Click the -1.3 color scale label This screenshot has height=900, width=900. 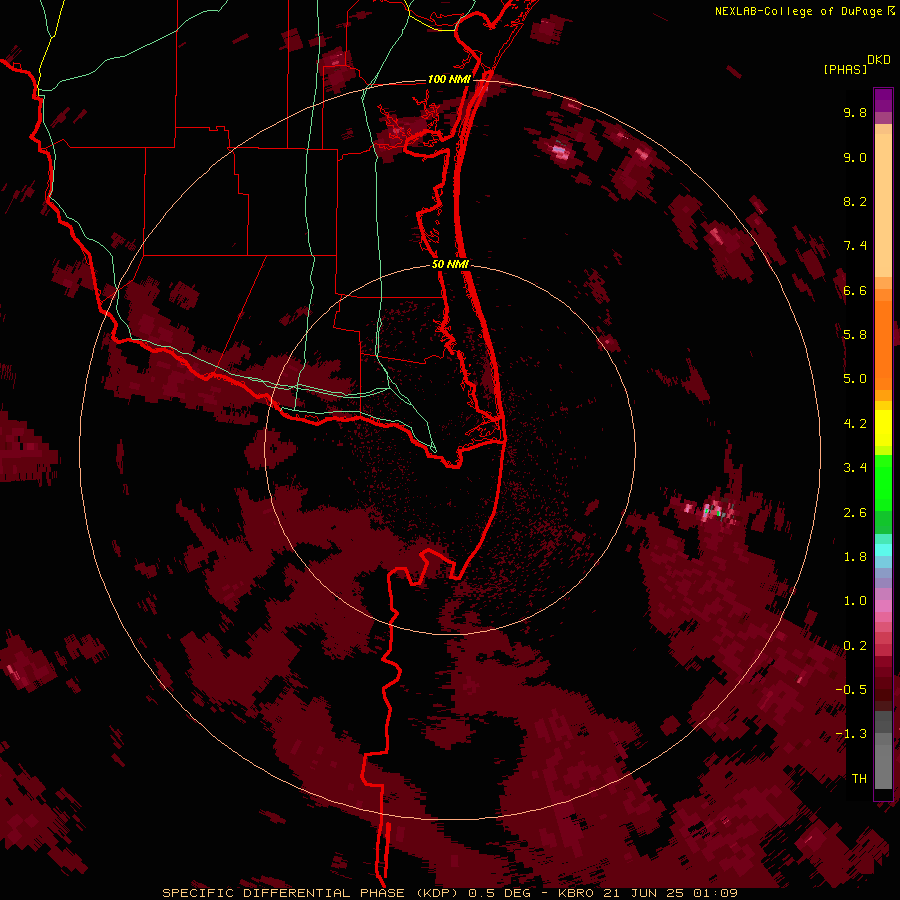click(851, 734)
